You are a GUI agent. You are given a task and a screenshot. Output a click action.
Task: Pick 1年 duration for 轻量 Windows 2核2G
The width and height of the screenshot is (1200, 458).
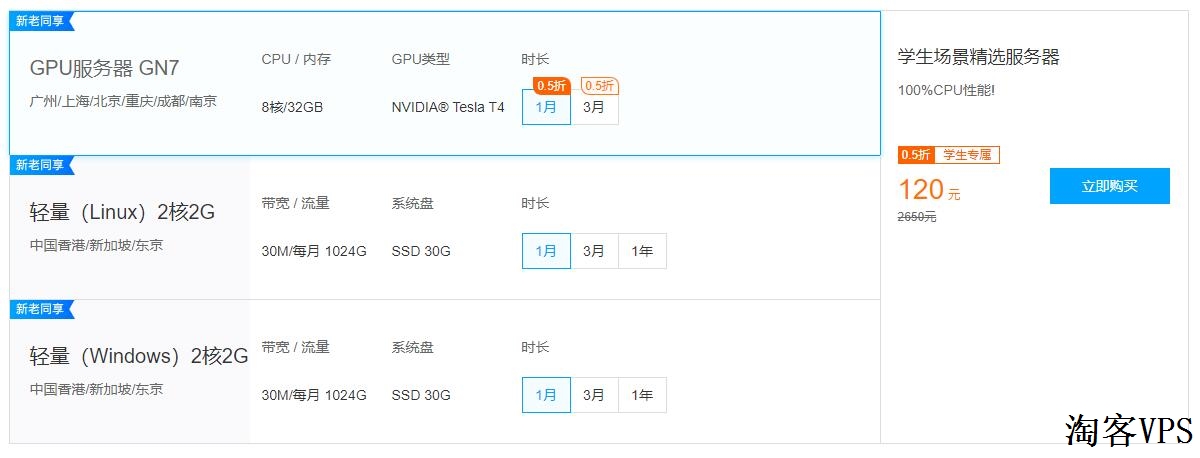tap(642, 395)
